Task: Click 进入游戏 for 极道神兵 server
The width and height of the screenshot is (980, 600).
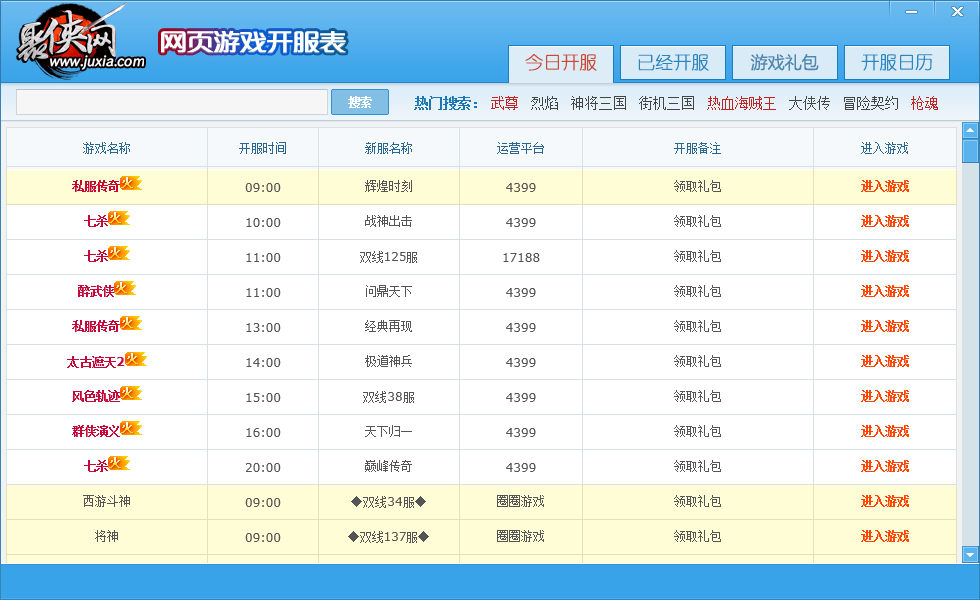Action: point(884,361)
